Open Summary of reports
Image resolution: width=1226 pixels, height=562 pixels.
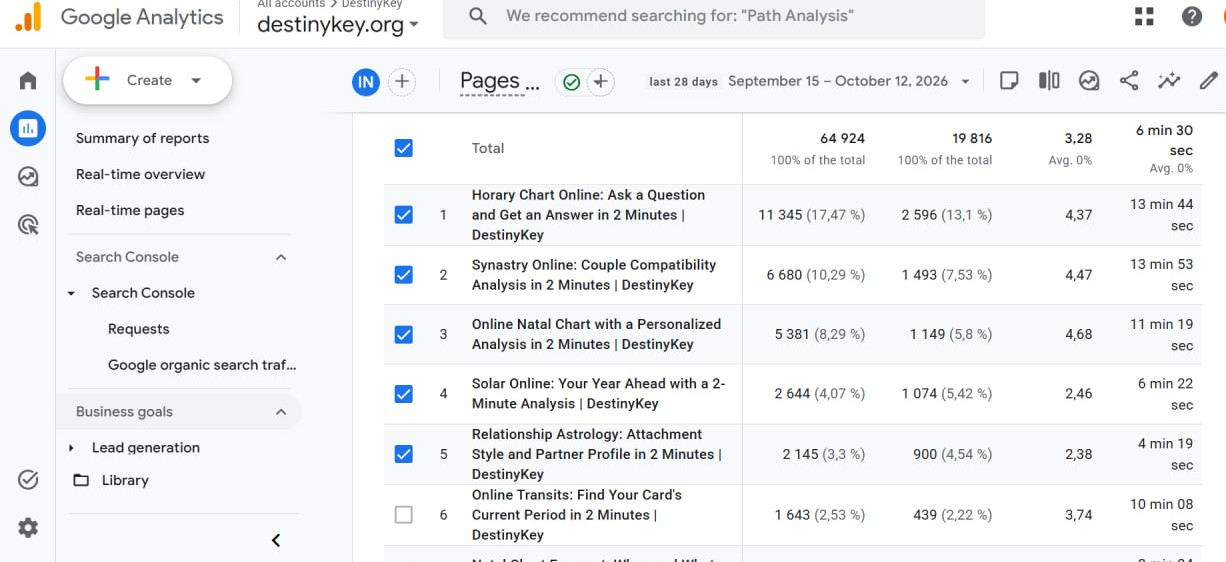click(x=143, y=138)
